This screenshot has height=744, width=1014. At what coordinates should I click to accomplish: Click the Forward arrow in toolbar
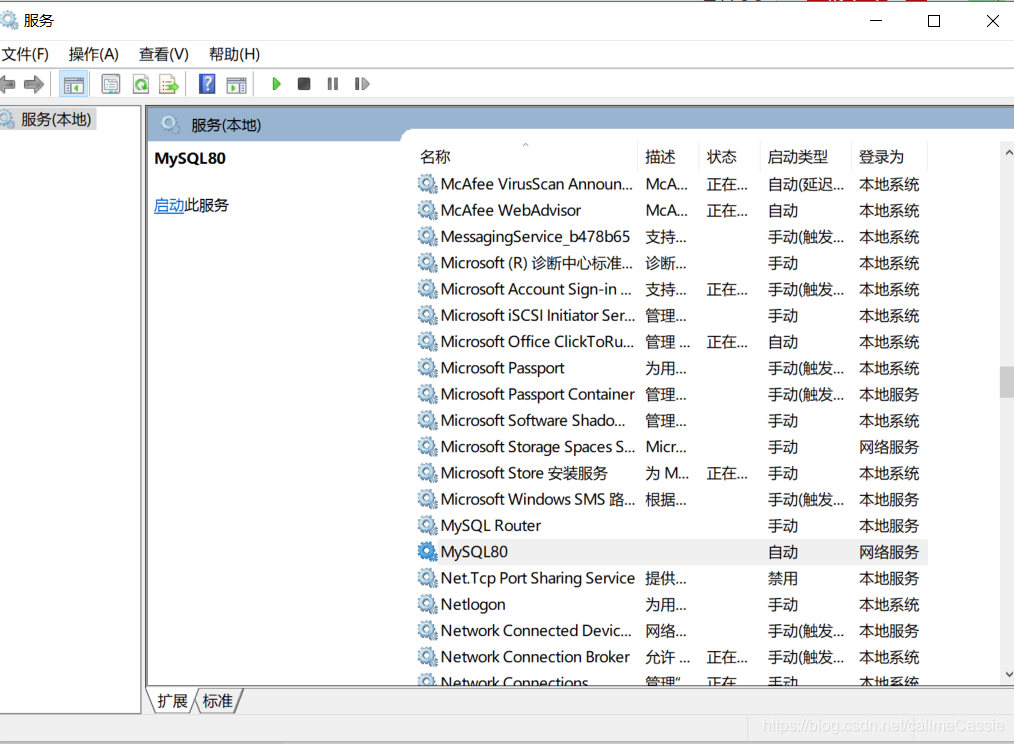(34, 84)
